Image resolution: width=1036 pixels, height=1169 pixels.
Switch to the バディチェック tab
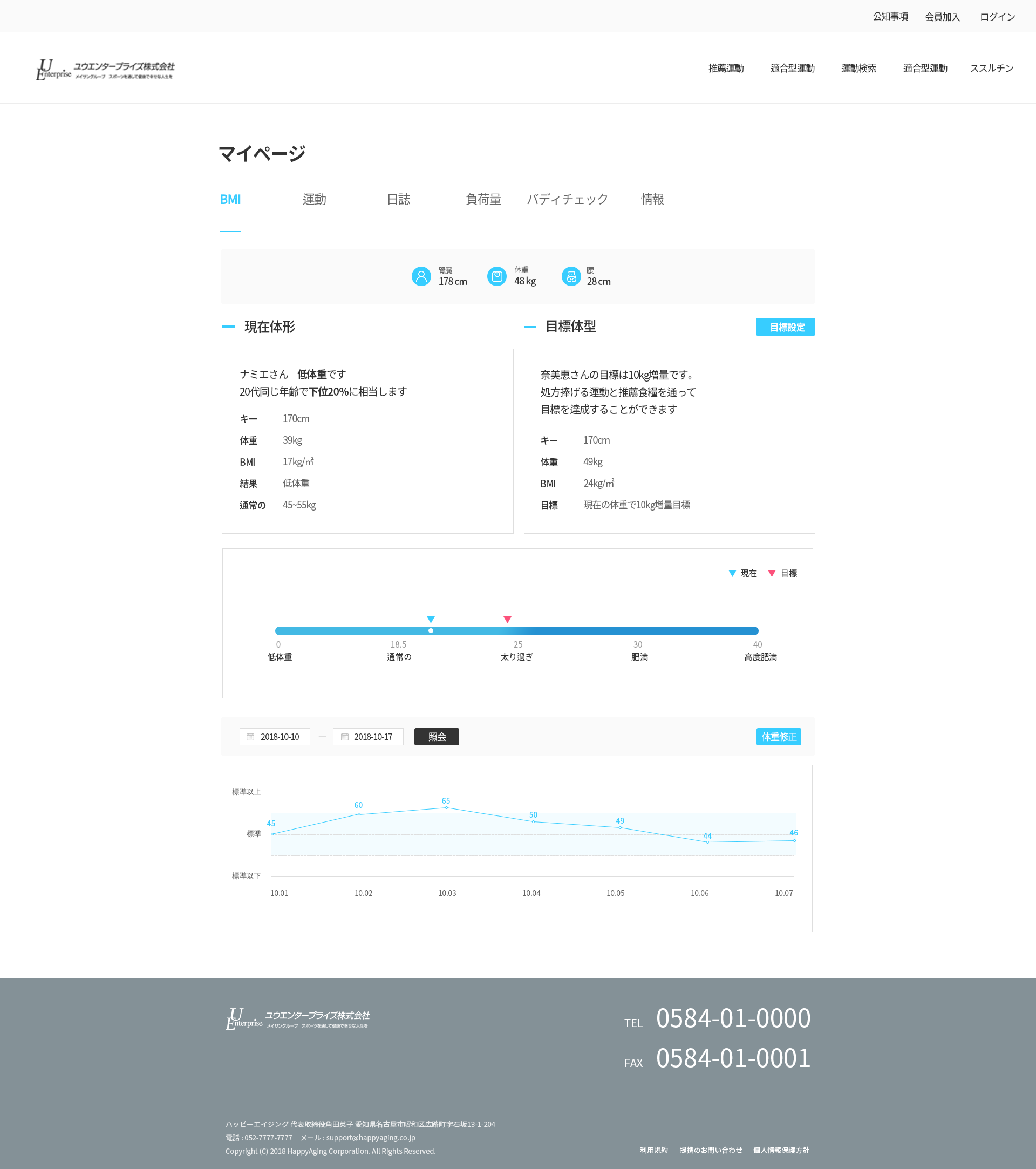(567, 199)
